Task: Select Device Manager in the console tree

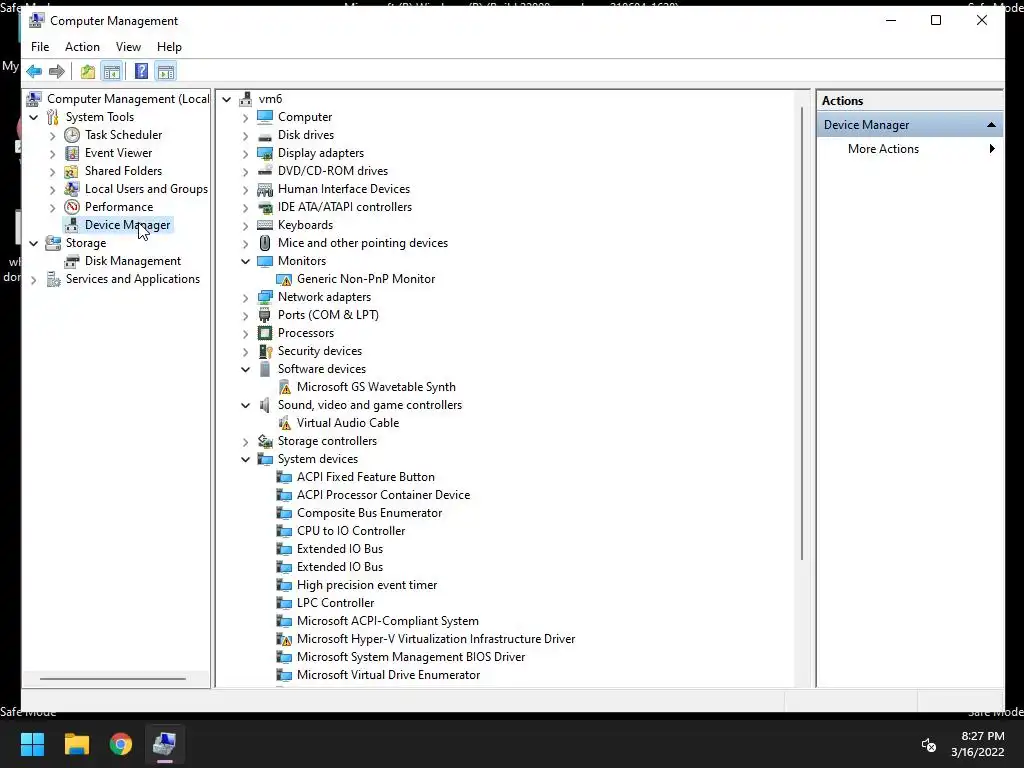Action: point(127,225)
